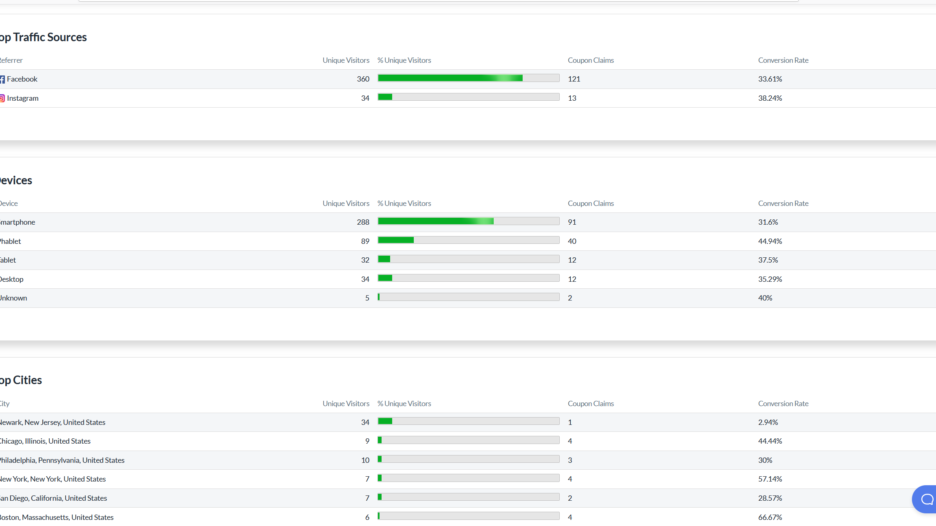This screenshot has width=936, height=526.
Task: Click the Instagram icon in referrer list
Action: coord(2,98)
